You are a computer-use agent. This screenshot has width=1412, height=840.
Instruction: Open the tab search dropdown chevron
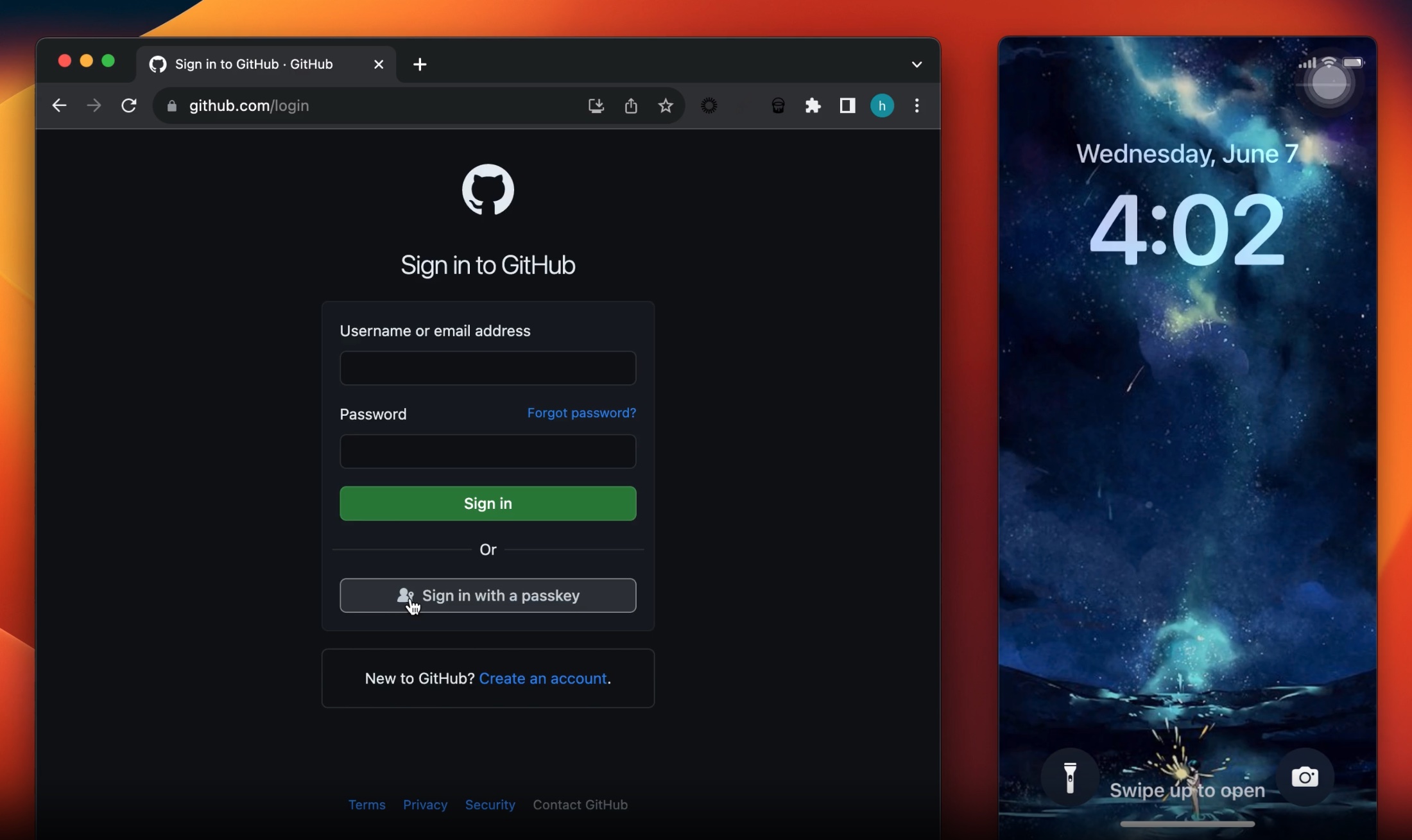coord(917,64)
